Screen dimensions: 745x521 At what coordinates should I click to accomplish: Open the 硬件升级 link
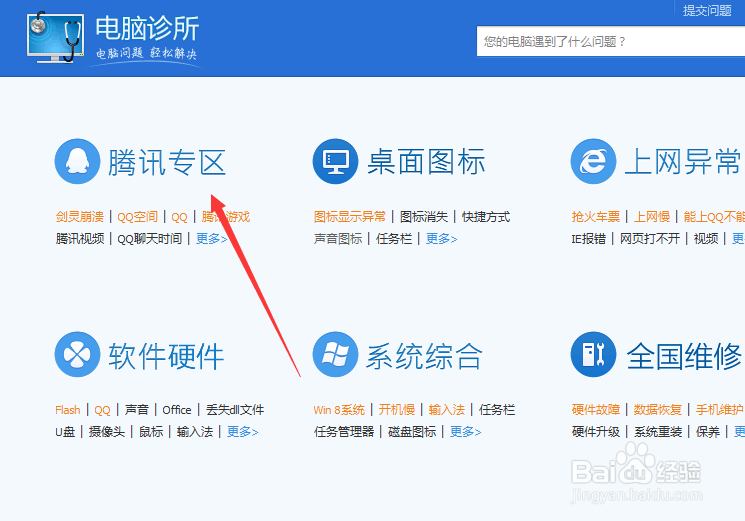(596, 432)
